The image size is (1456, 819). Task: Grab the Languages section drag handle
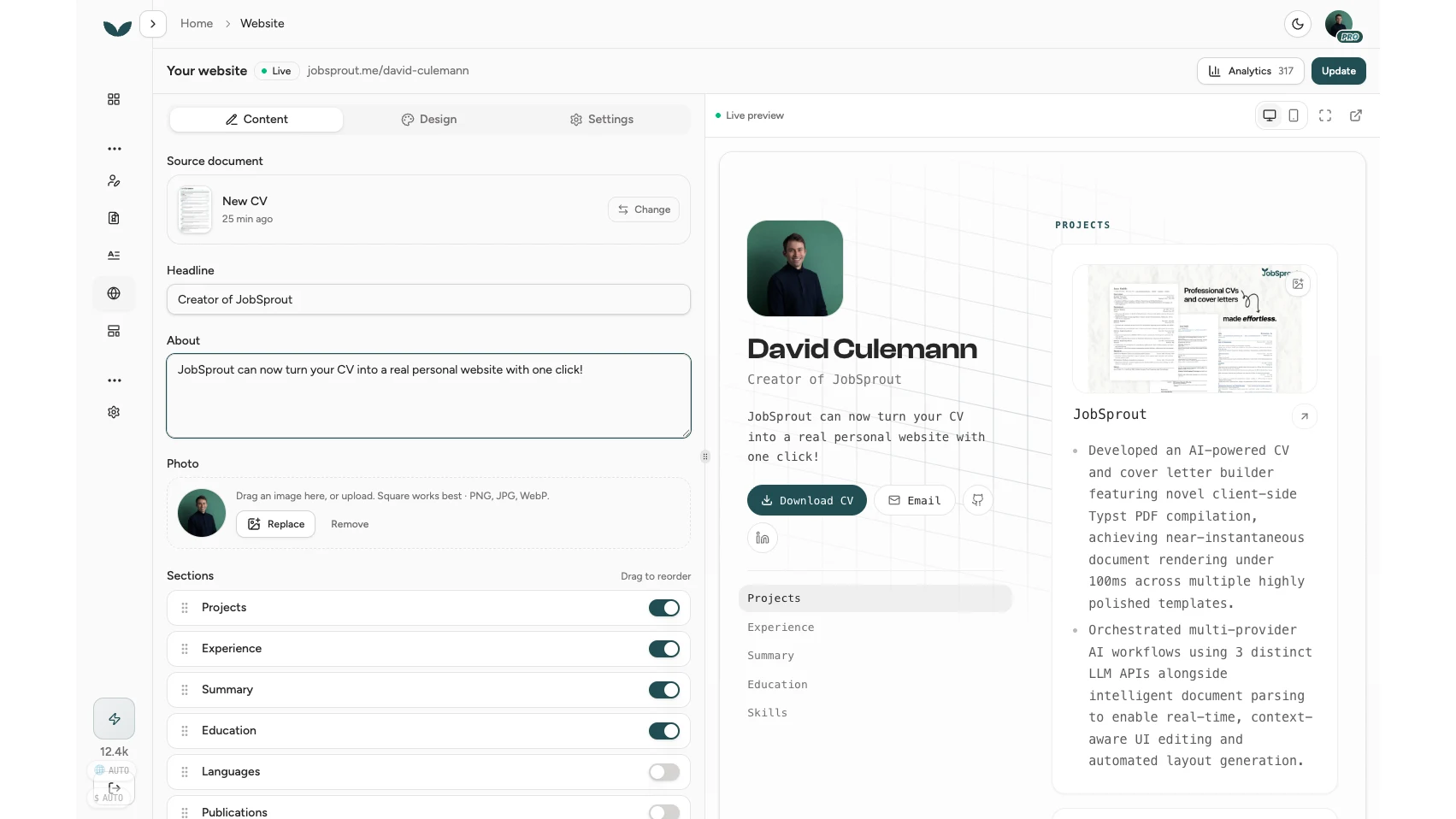185,772
